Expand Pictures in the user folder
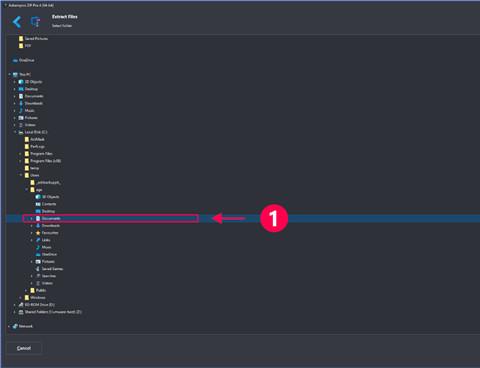Screen dimensions: 480x368 32,262
